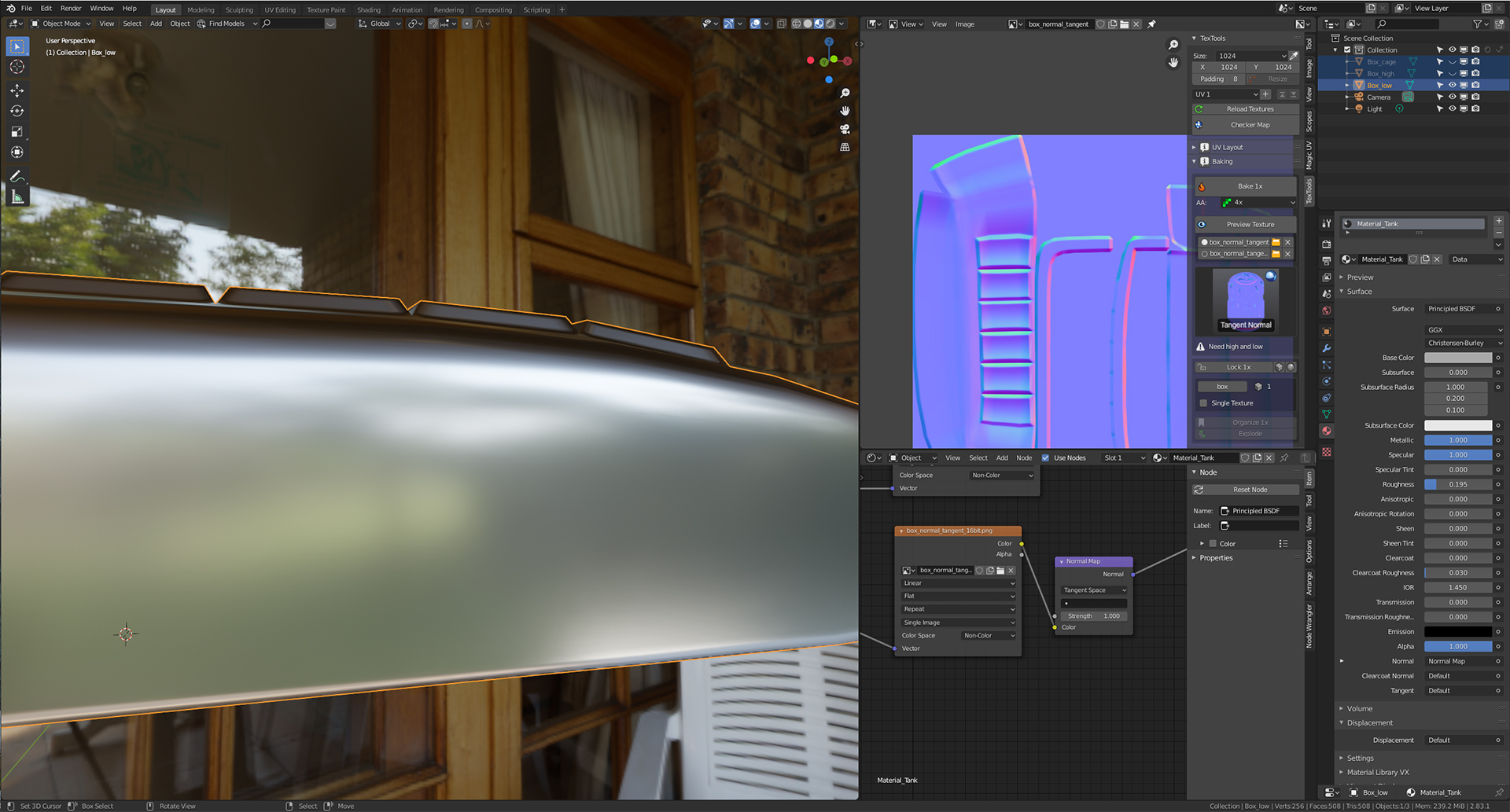
Task: Switch perspective/orthographic grid icon
Action: click(845, 147)
